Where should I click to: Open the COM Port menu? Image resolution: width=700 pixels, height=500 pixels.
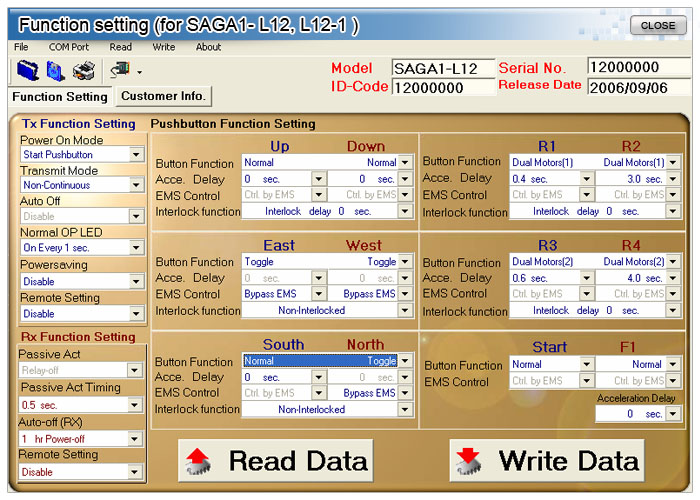coord(68,47)
